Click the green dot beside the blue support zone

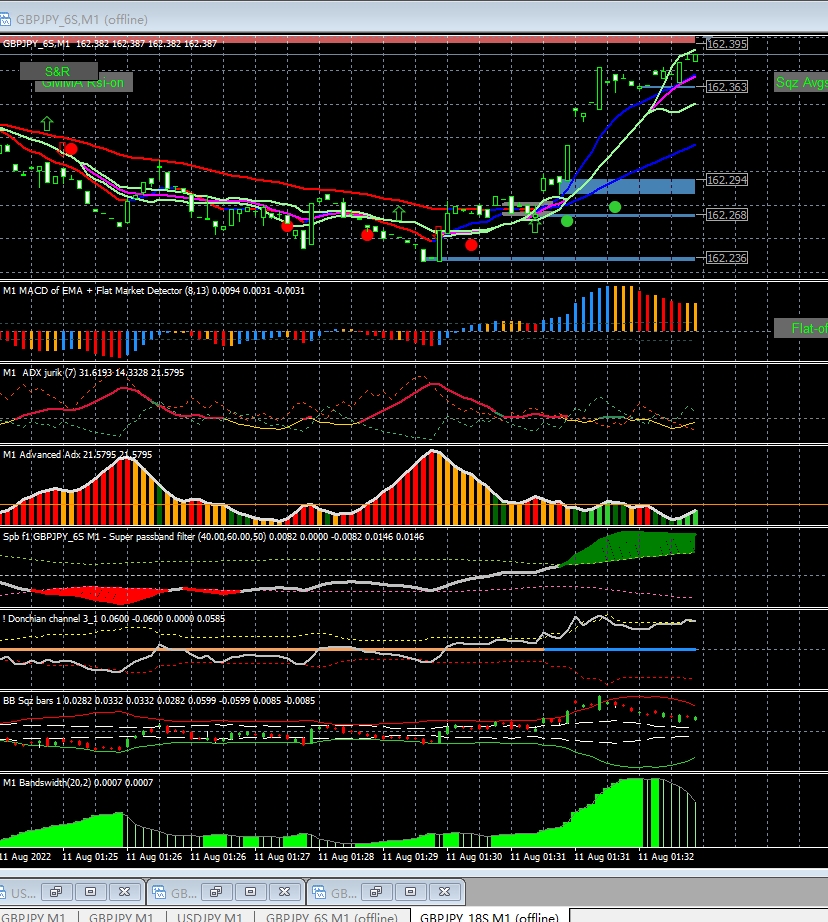pos(615,207)
